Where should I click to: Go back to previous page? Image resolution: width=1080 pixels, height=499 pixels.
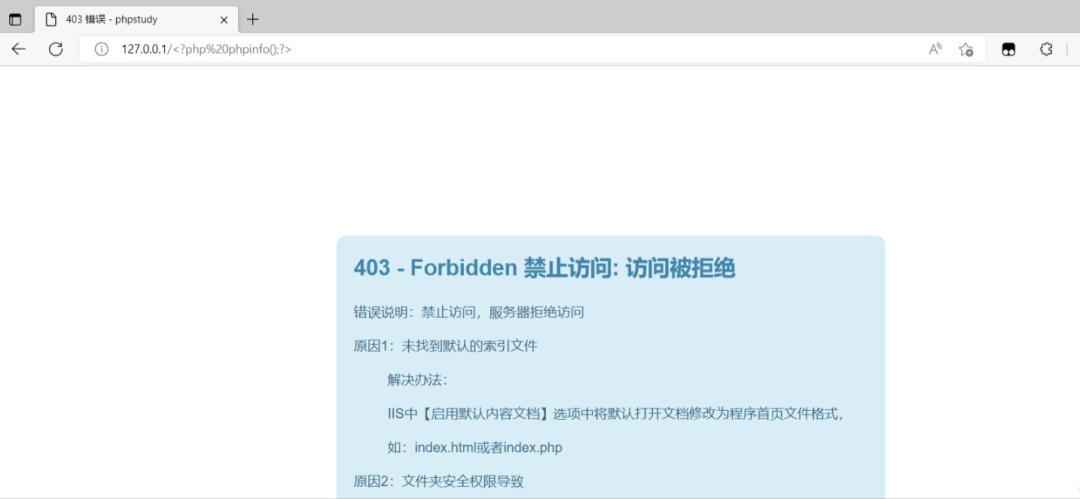click(19, 49)
